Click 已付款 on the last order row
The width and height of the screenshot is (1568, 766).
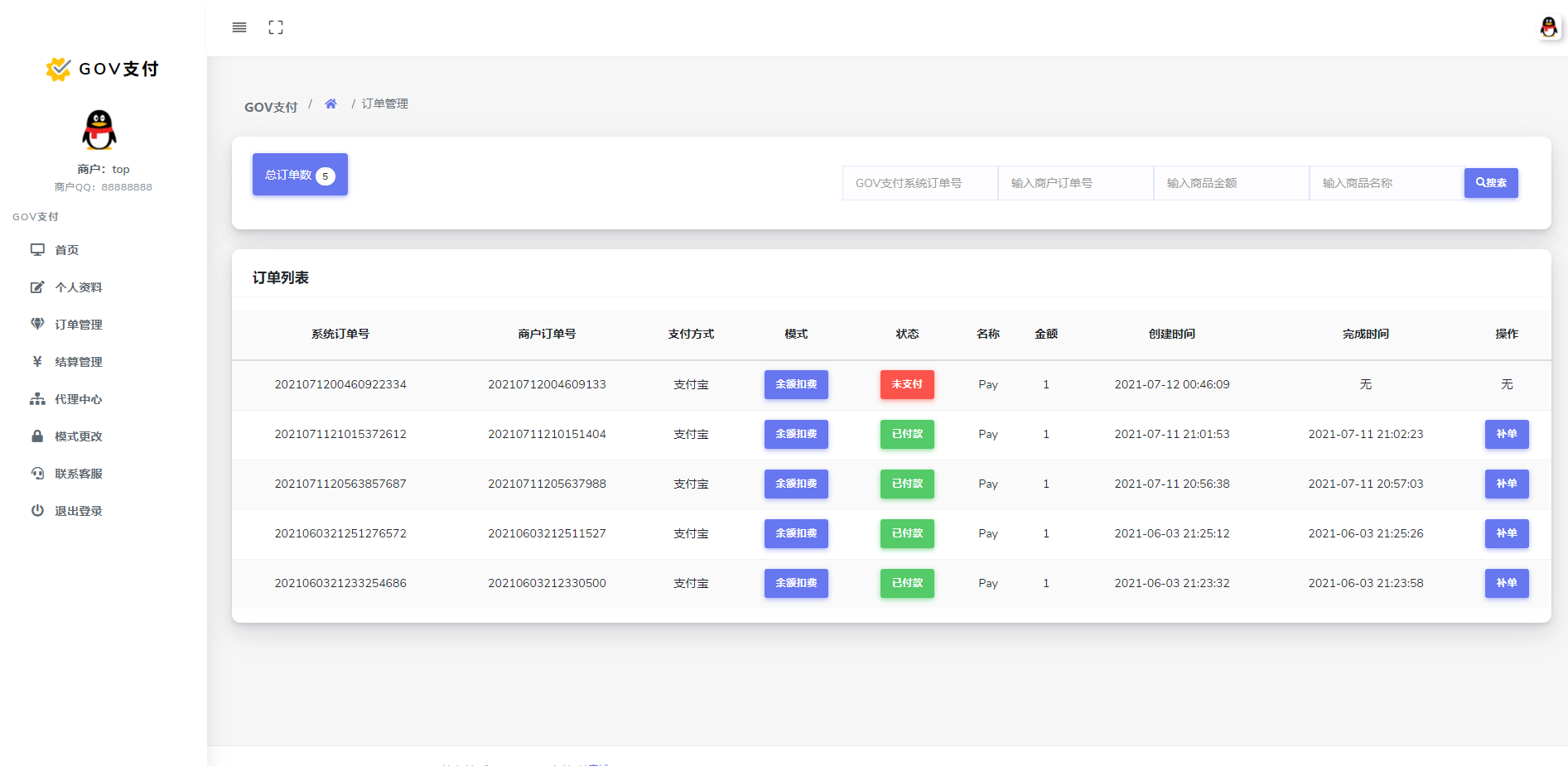tap(906, 583)
